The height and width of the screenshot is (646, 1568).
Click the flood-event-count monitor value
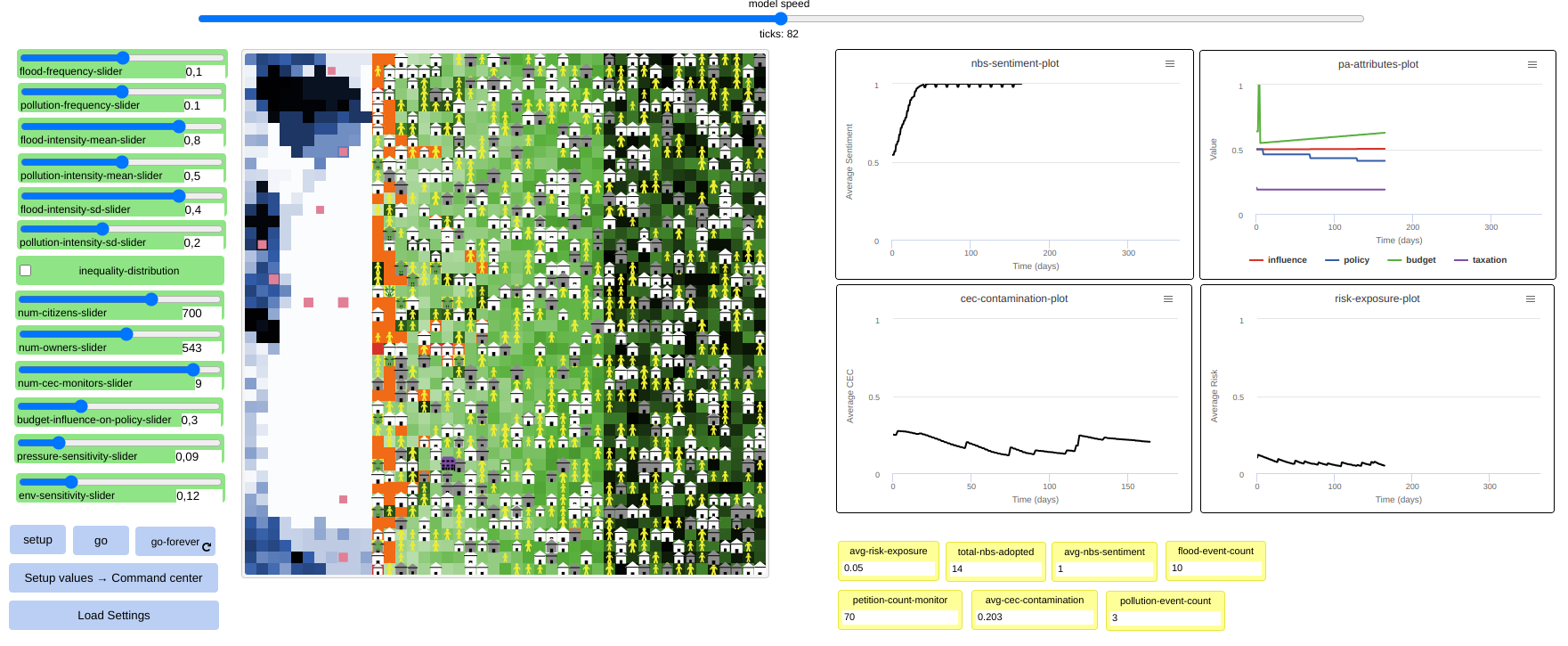tap(1215, 568)
